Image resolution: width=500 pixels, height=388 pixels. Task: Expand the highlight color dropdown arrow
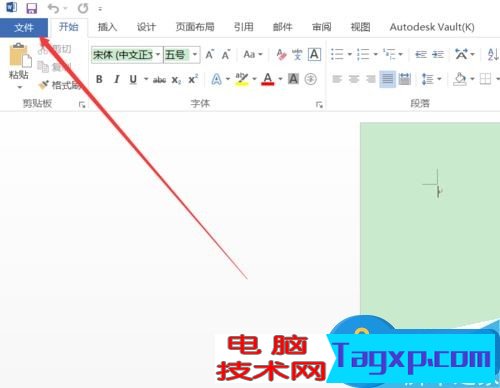254,79
